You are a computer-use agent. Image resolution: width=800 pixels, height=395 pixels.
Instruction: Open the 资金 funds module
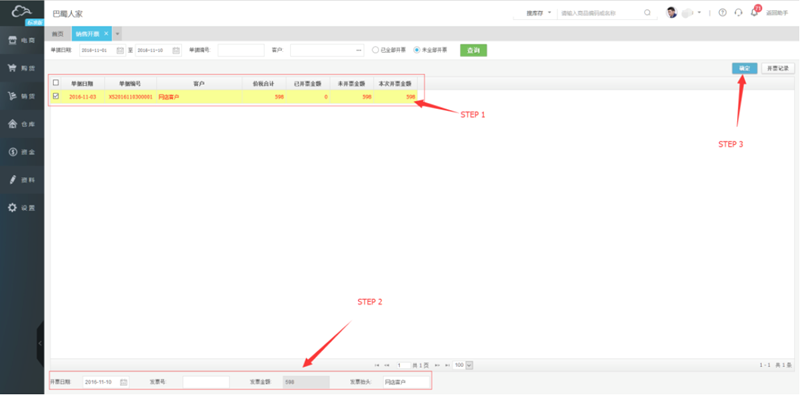(x=22, y=152)
